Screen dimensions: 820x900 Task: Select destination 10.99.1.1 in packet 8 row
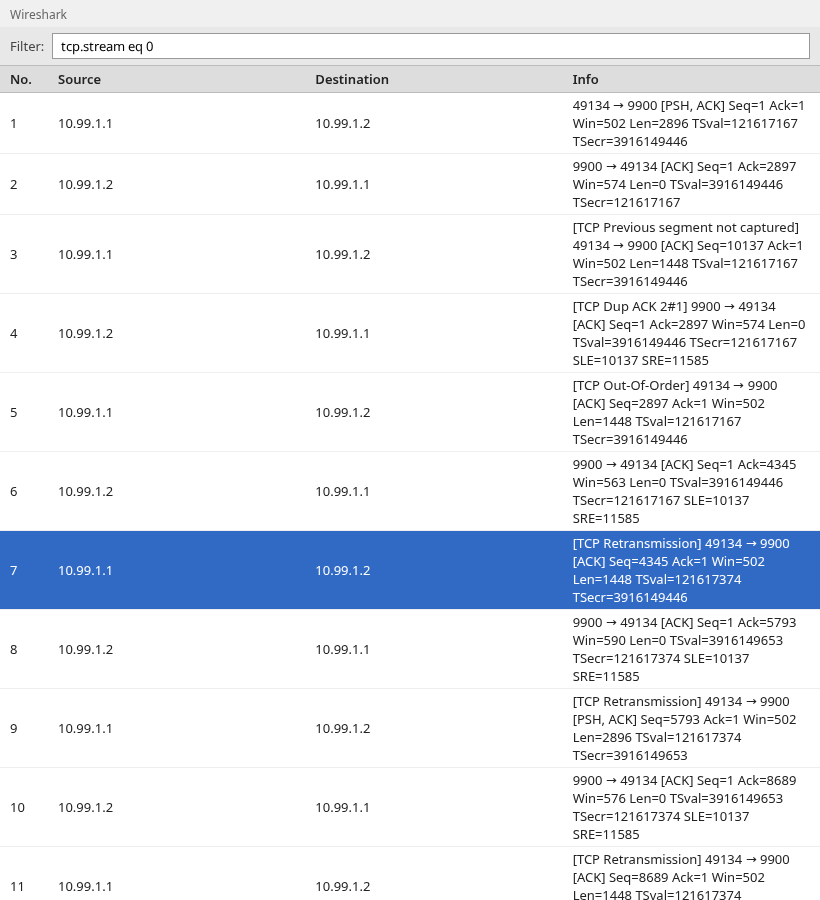tap(342, 650)
